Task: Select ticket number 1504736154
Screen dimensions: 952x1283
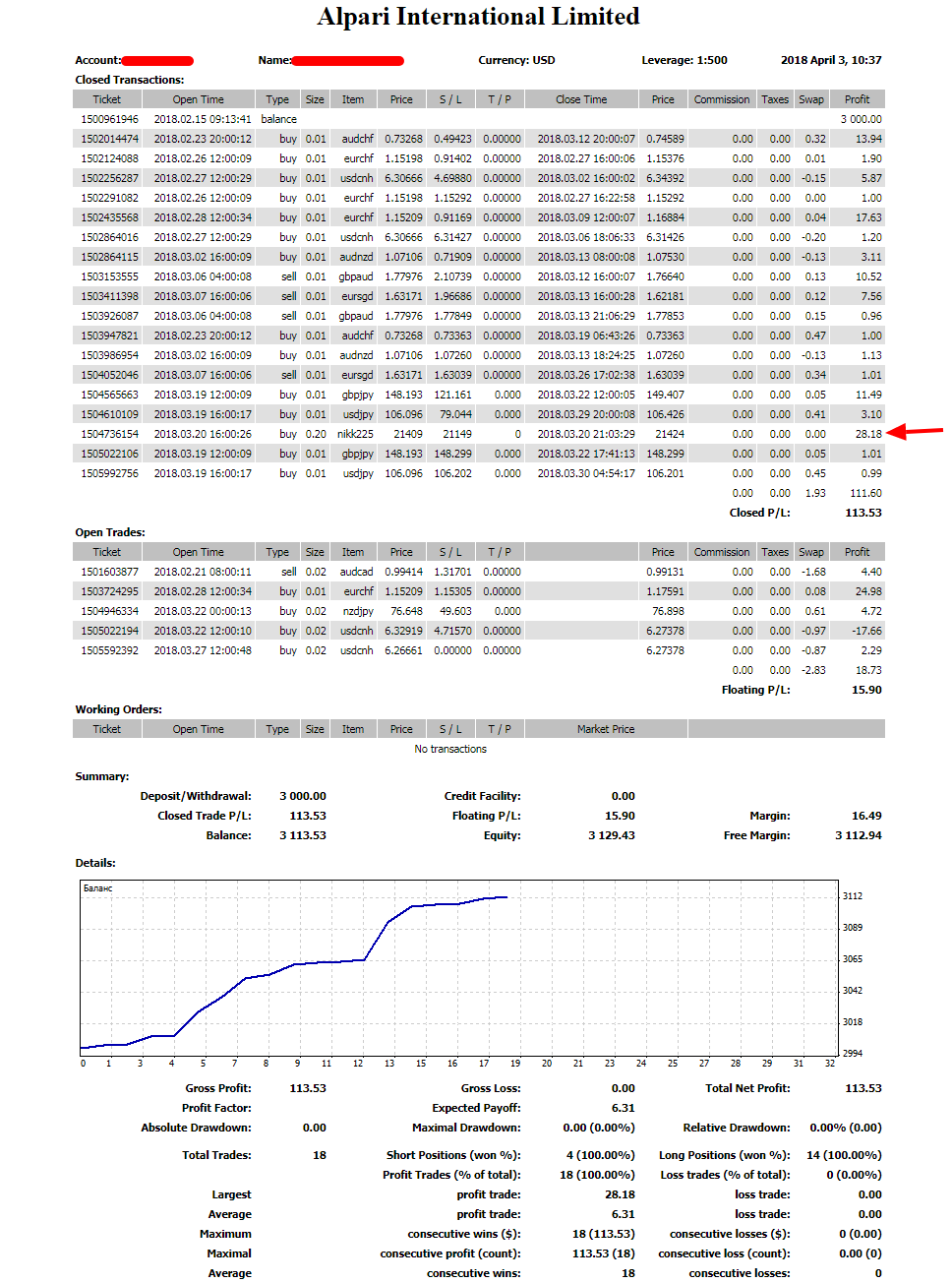Action: 110,434
